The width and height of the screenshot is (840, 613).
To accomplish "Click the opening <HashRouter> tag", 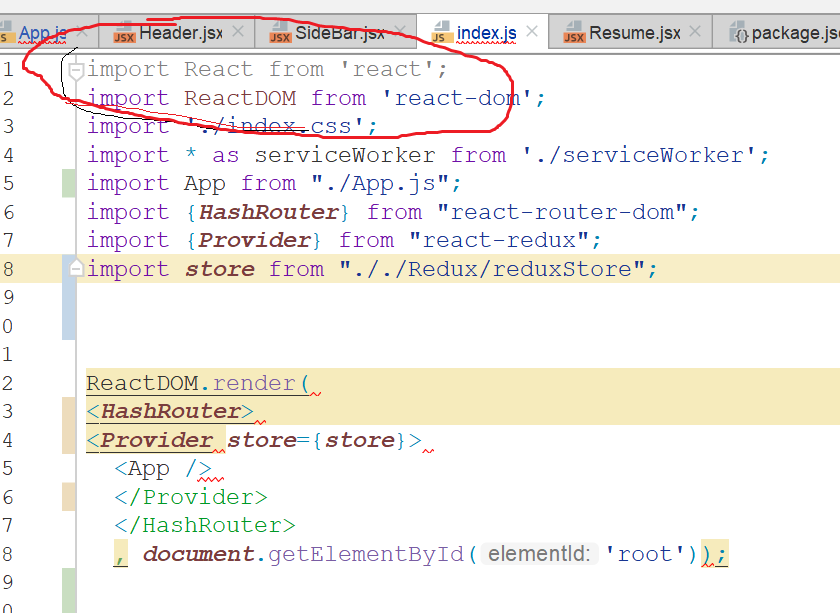I will tap(170, 412).
